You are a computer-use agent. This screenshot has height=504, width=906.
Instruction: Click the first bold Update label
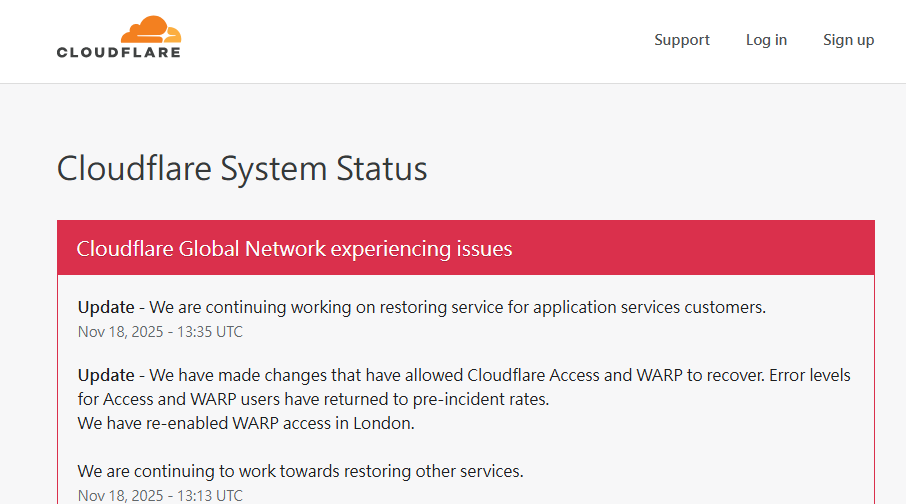click(106, 307)
